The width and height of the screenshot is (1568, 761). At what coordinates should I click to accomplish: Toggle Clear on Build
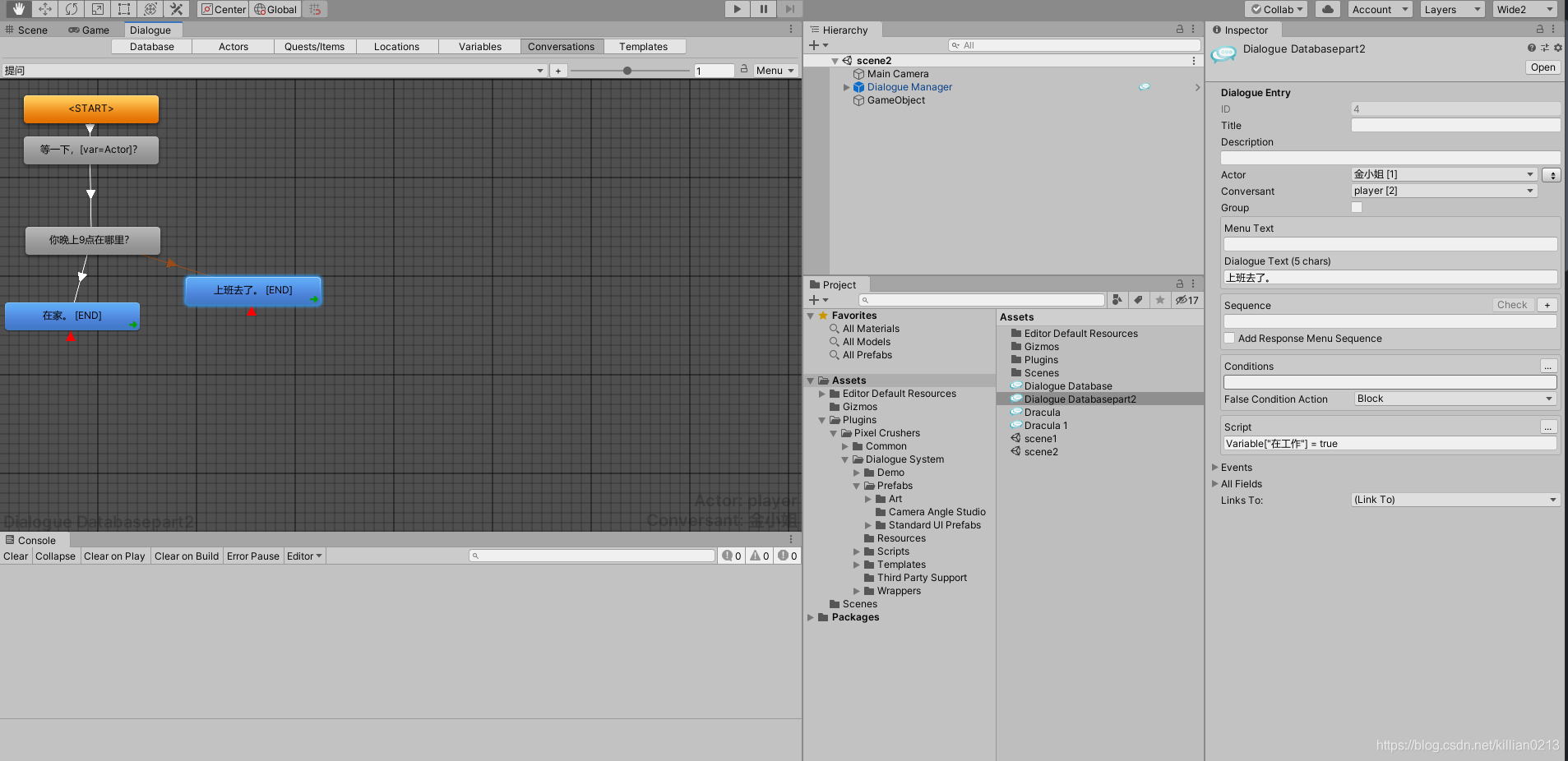(187, 556)
